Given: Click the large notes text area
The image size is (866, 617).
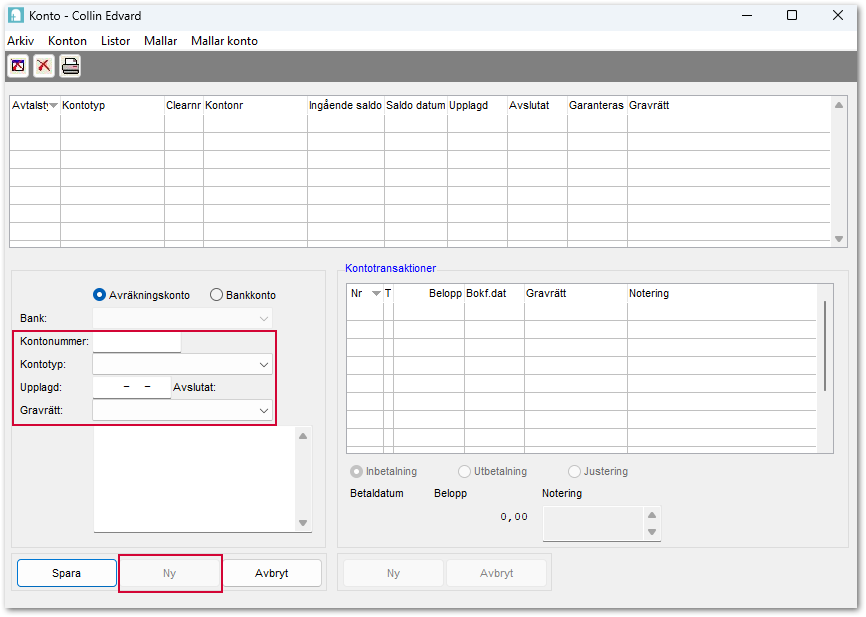Looking at the screenshot, I should point(195,479).
